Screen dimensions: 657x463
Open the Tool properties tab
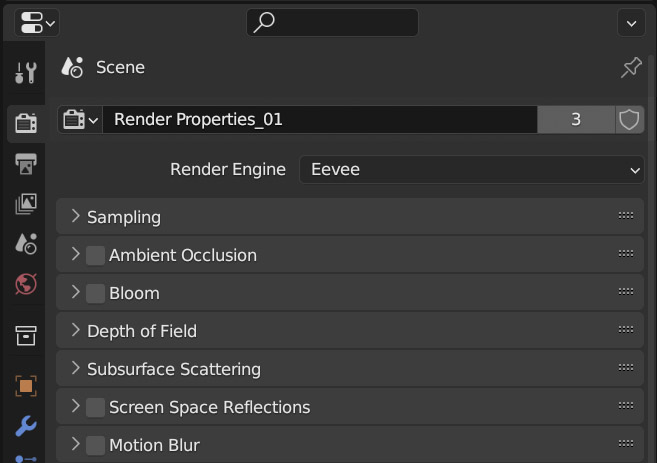26,73
